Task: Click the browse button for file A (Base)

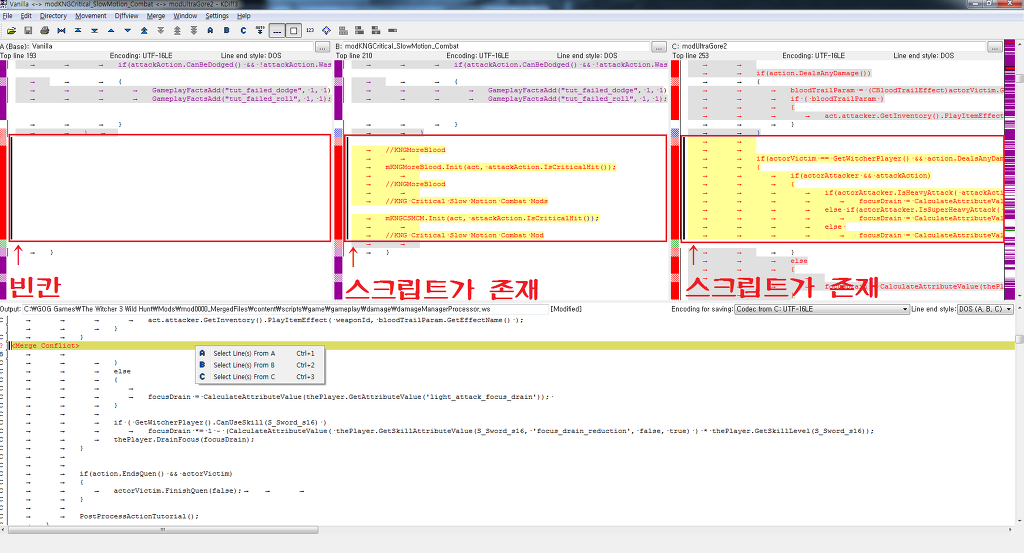Action: pyautogui.click(x=322, y=46)
